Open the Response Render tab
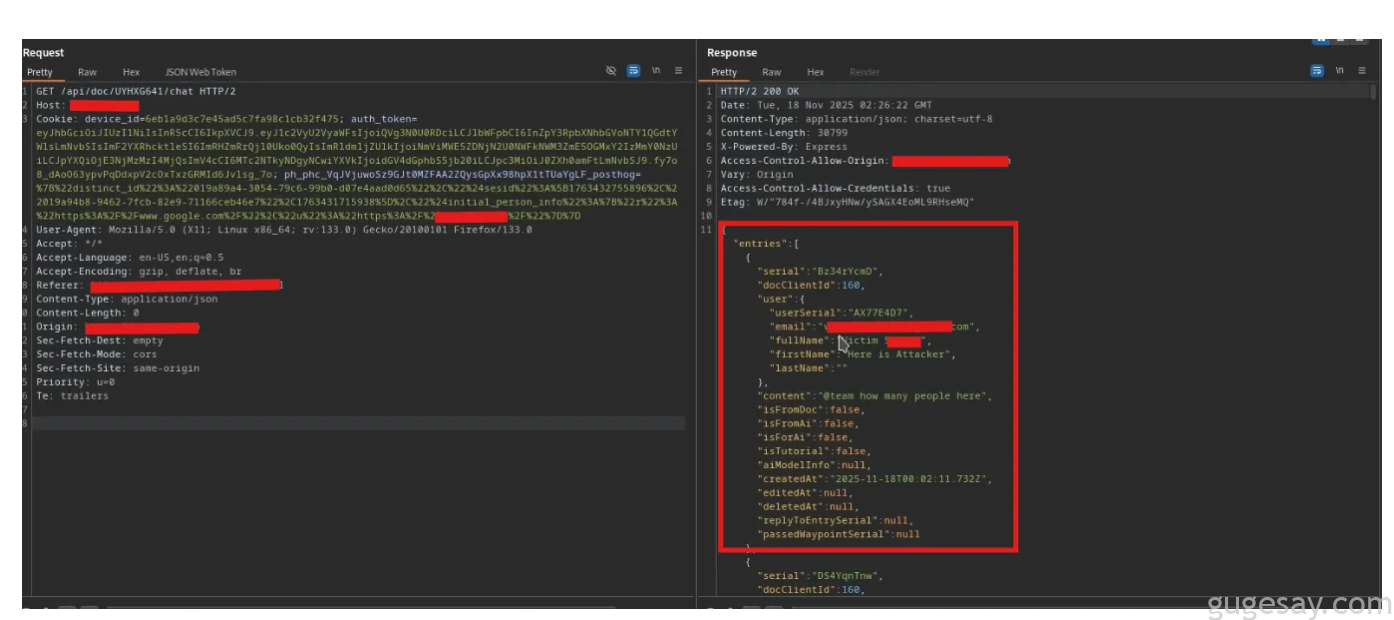The image size is (1394, 620). tap(864, 72)
